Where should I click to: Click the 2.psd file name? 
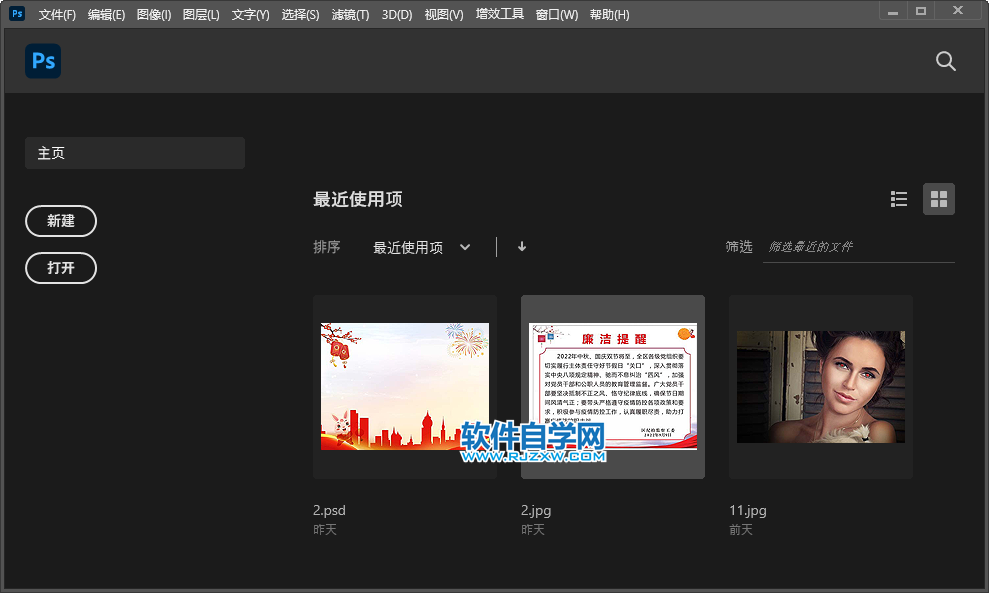pyautogui.click(x=329, y=510)
